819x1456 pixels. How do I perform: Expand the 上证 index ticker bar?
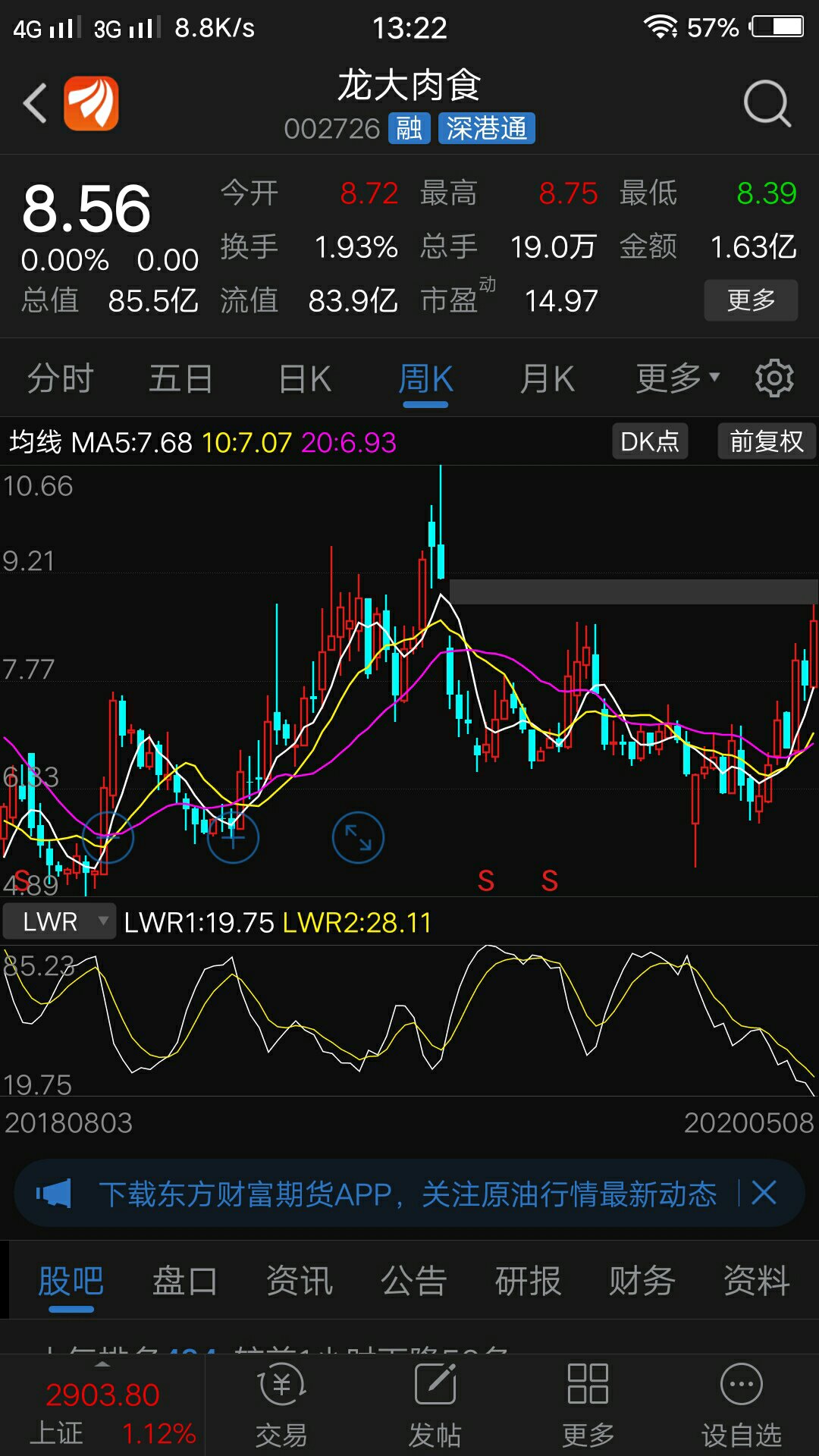102,1404
